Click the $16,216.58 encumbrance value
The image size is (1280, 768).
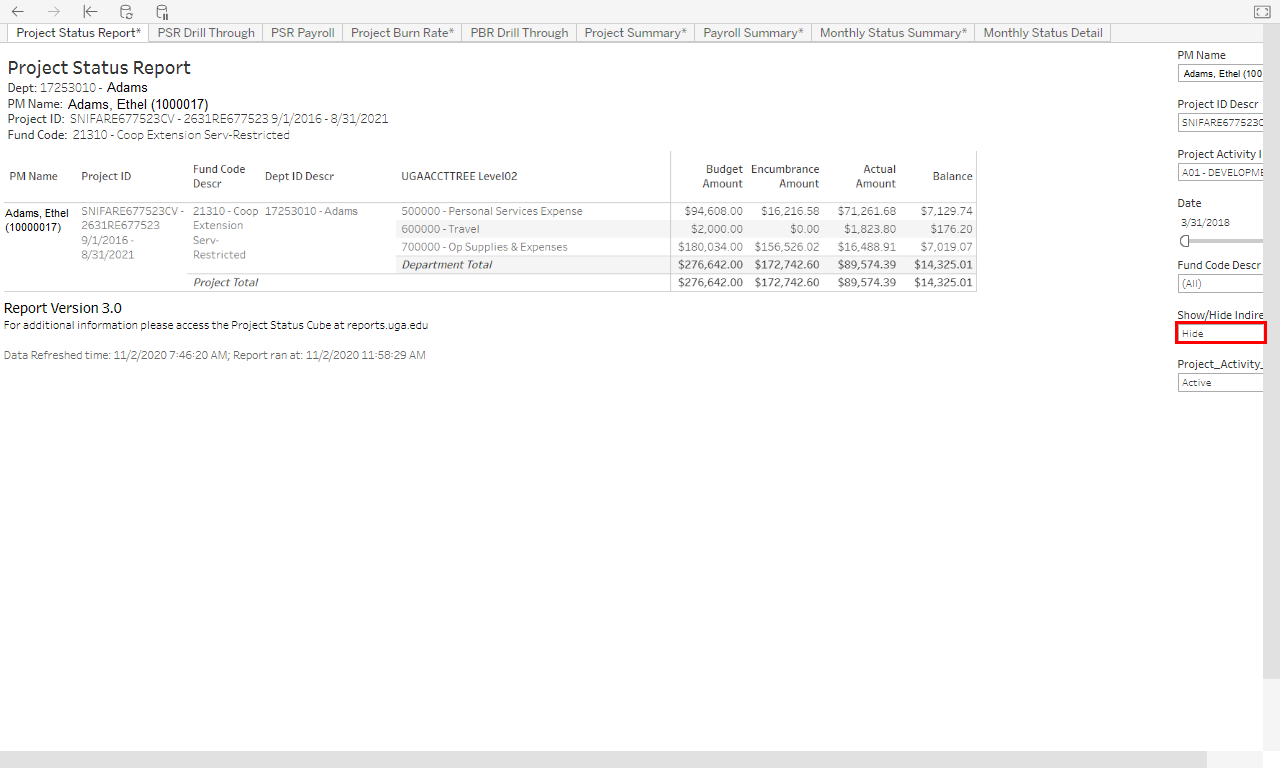(790, 211)
